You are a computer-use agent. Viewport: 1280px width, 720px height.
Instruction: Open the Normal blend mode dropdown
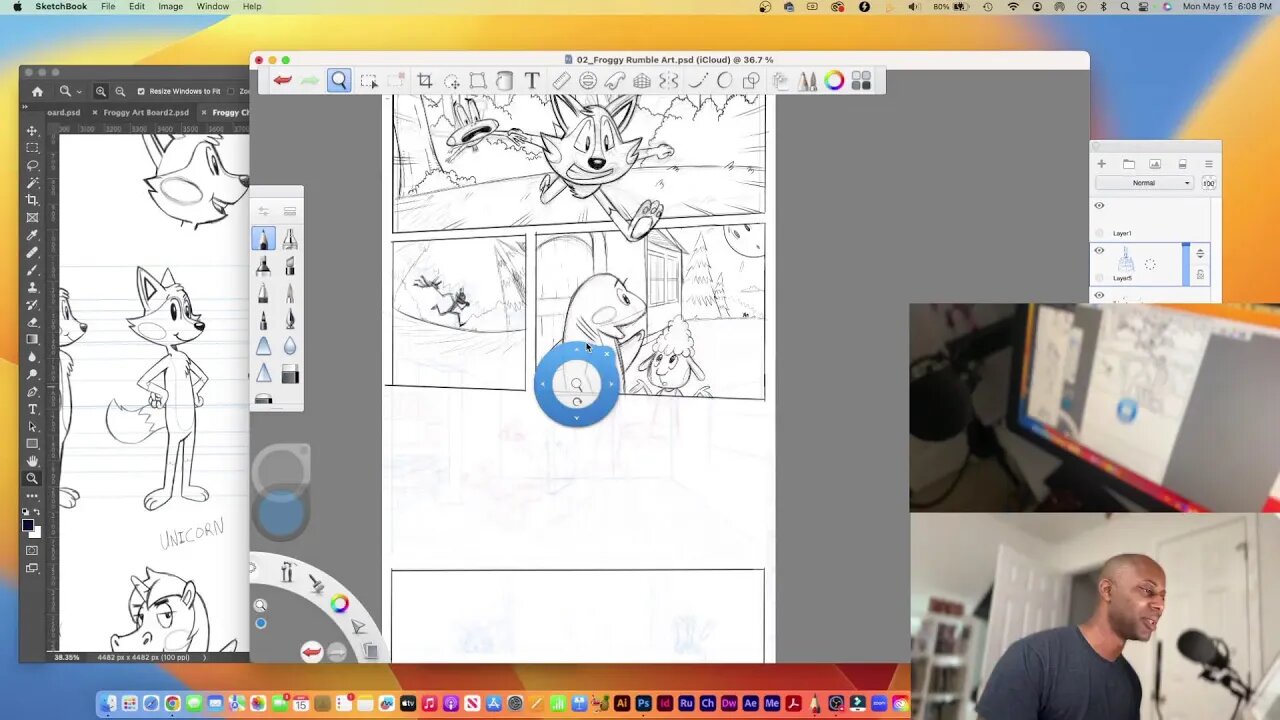pos(1144,183)
